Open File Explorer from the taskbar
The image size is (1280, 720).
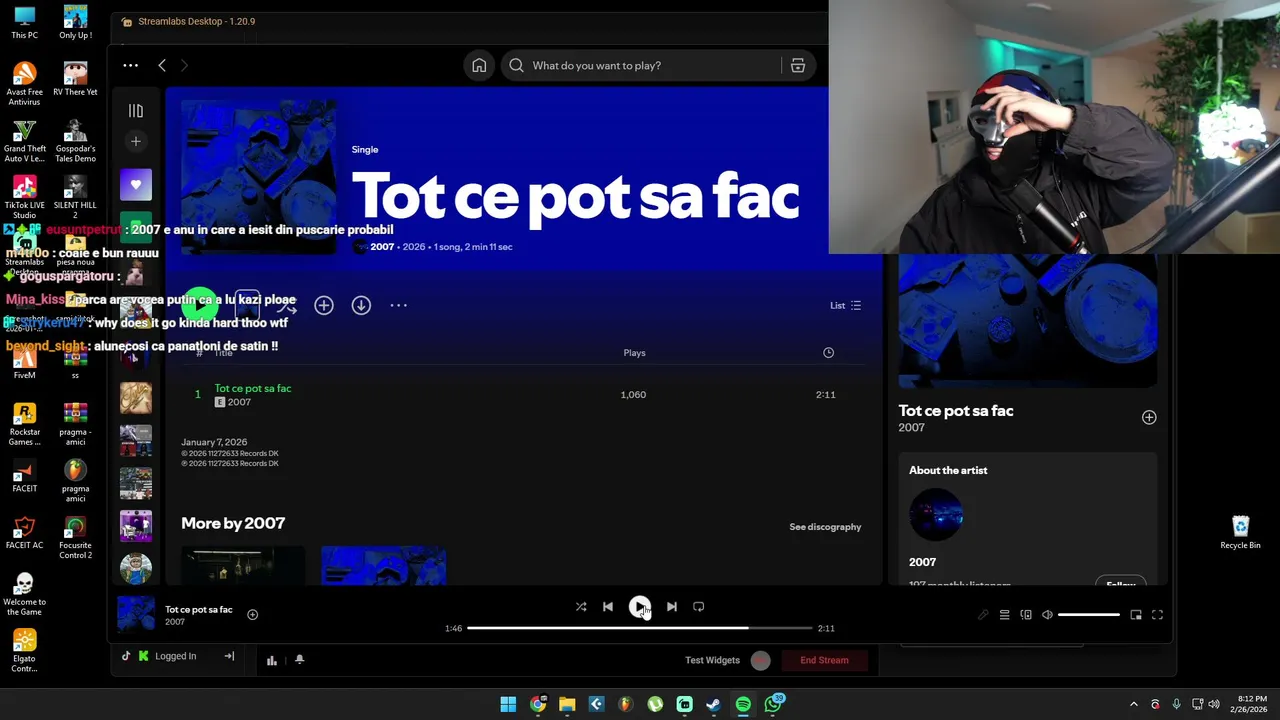tap(567, 705)
